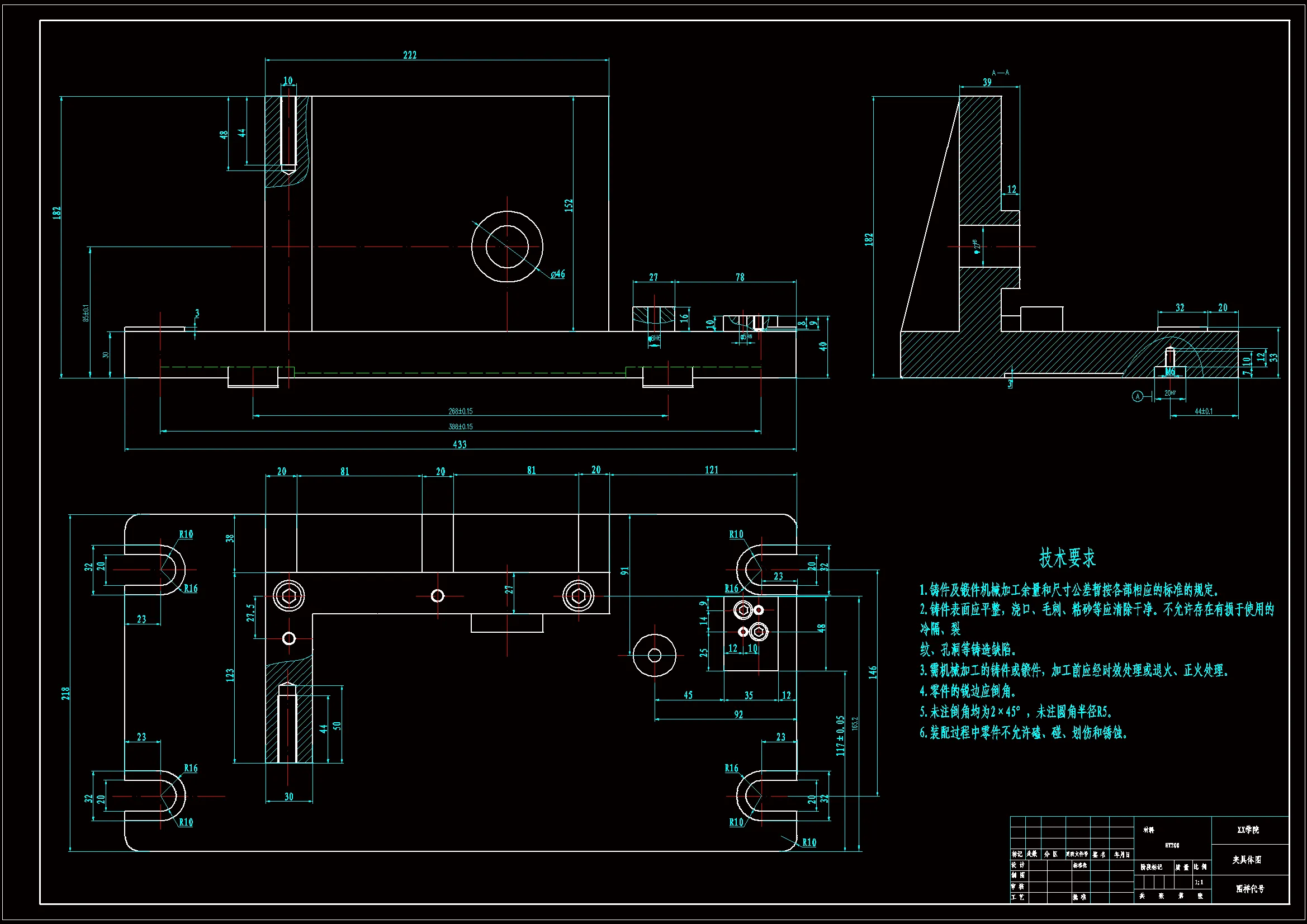Click the 39 dimension in section view
The height and width of the screenshot is (924, 1307).
tap(987, 82)
